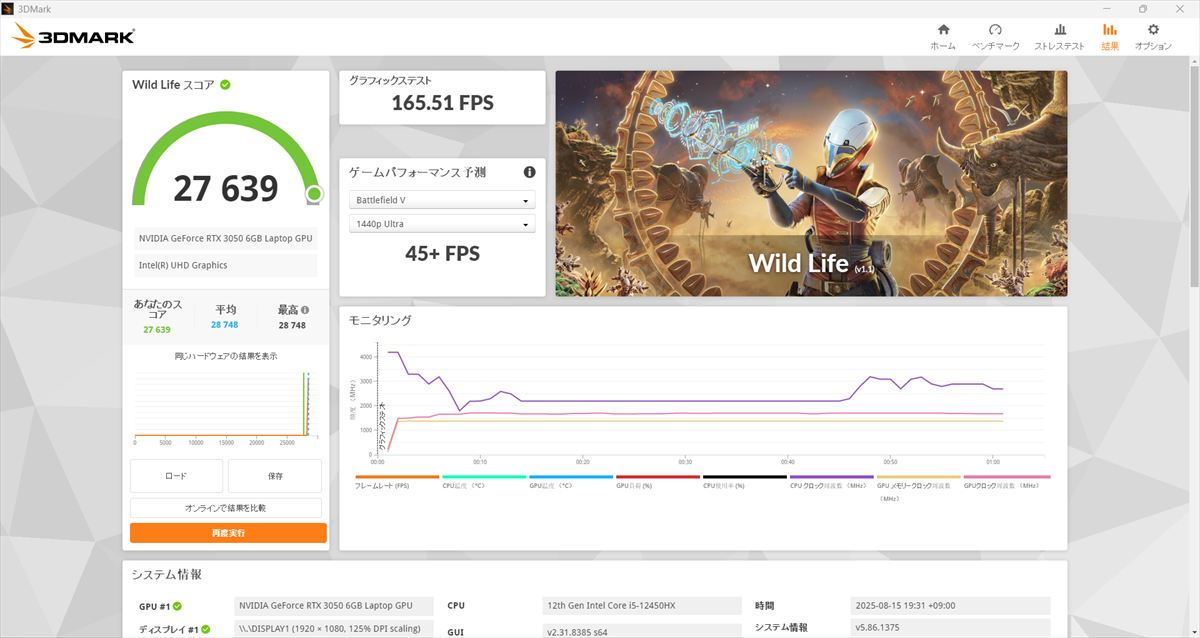Click the v5.86.1375 システム情報 version field
This screenshot has height=638, width=1200.
point(950,628)
